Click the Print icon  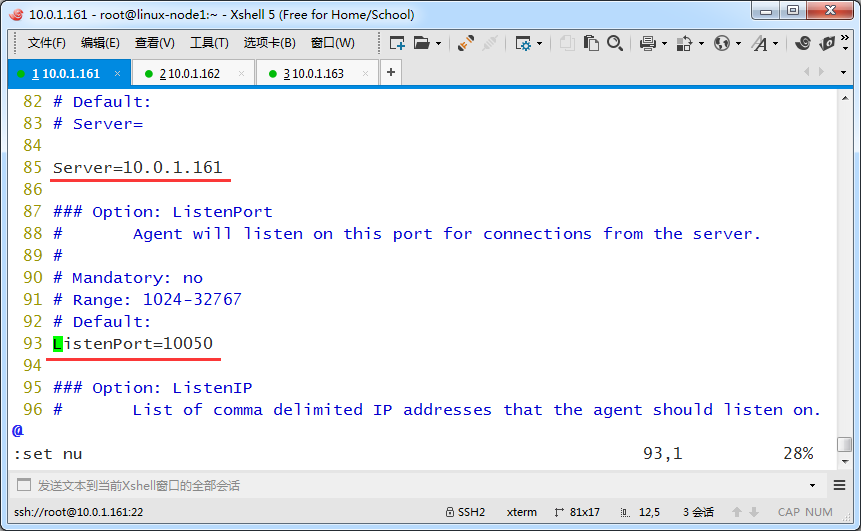(x=648, y=43)
